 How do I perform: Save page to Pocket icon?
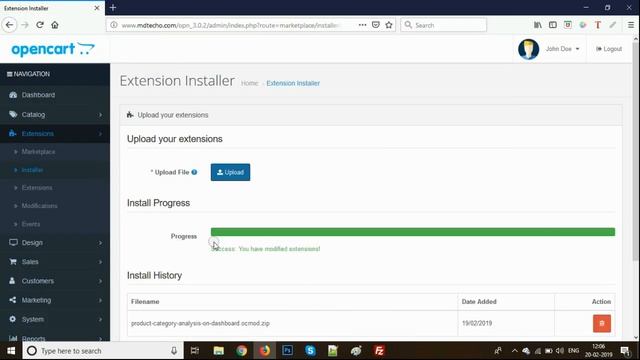pos(376,25)
